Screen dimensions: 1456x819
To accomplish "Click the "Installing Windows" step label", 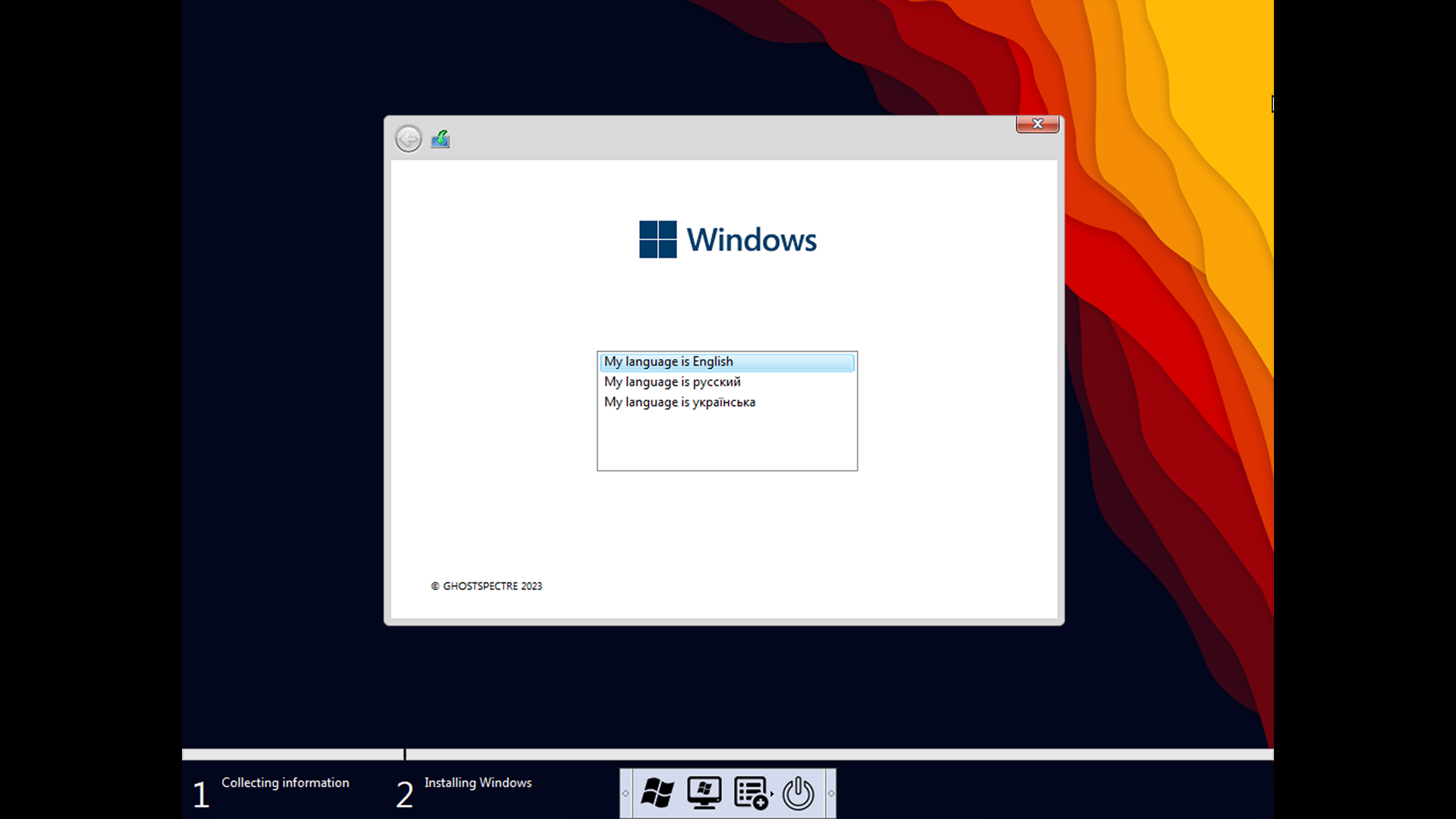I will [x=478, y=783].
